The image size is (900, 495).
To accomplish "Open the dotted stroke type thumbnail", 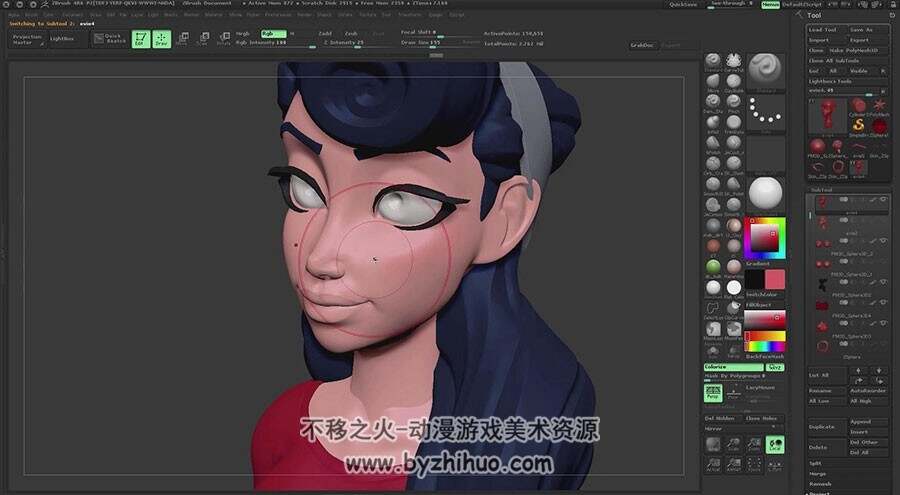I will [766, 114].
